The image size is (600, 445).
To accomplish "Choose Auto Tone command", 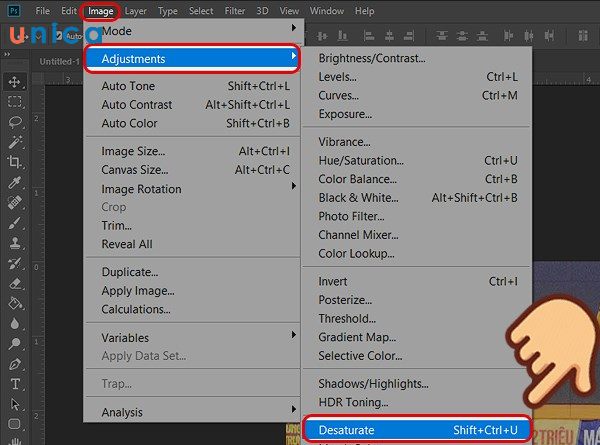I will click(x=192, y=86).
